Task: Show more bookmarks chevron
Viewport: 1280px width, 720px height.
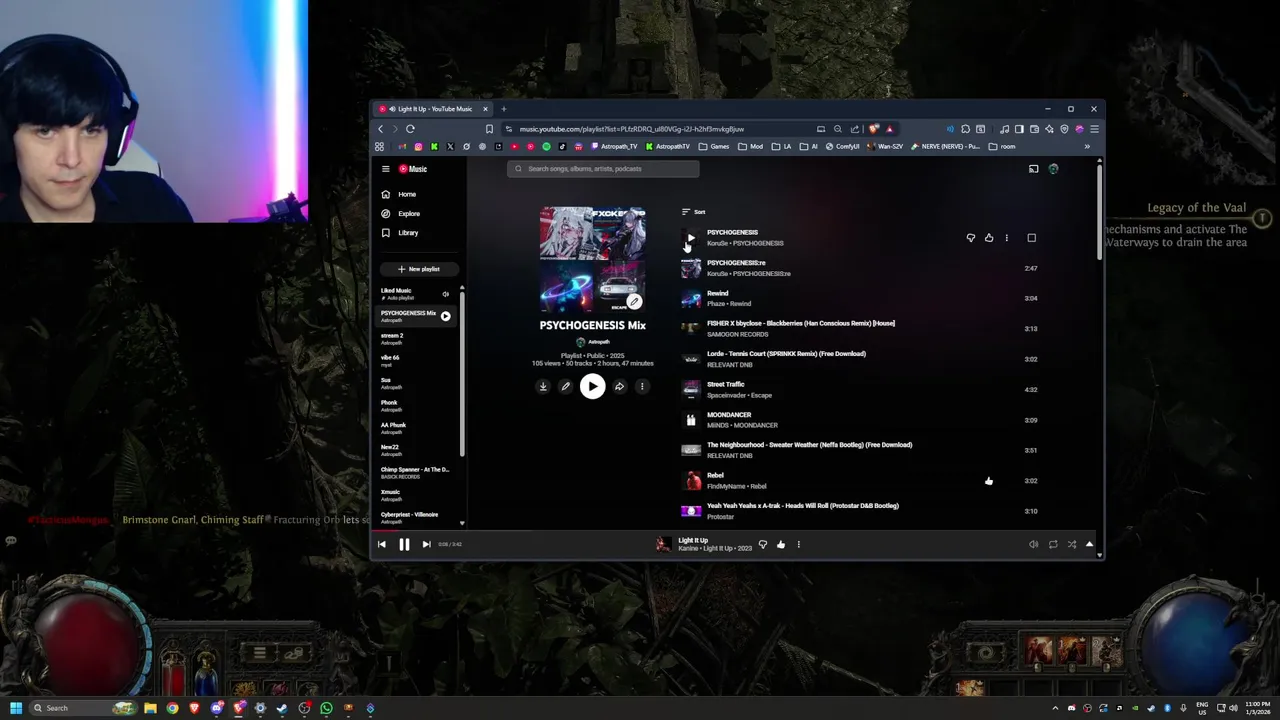Action: (x=1087, y=146)
